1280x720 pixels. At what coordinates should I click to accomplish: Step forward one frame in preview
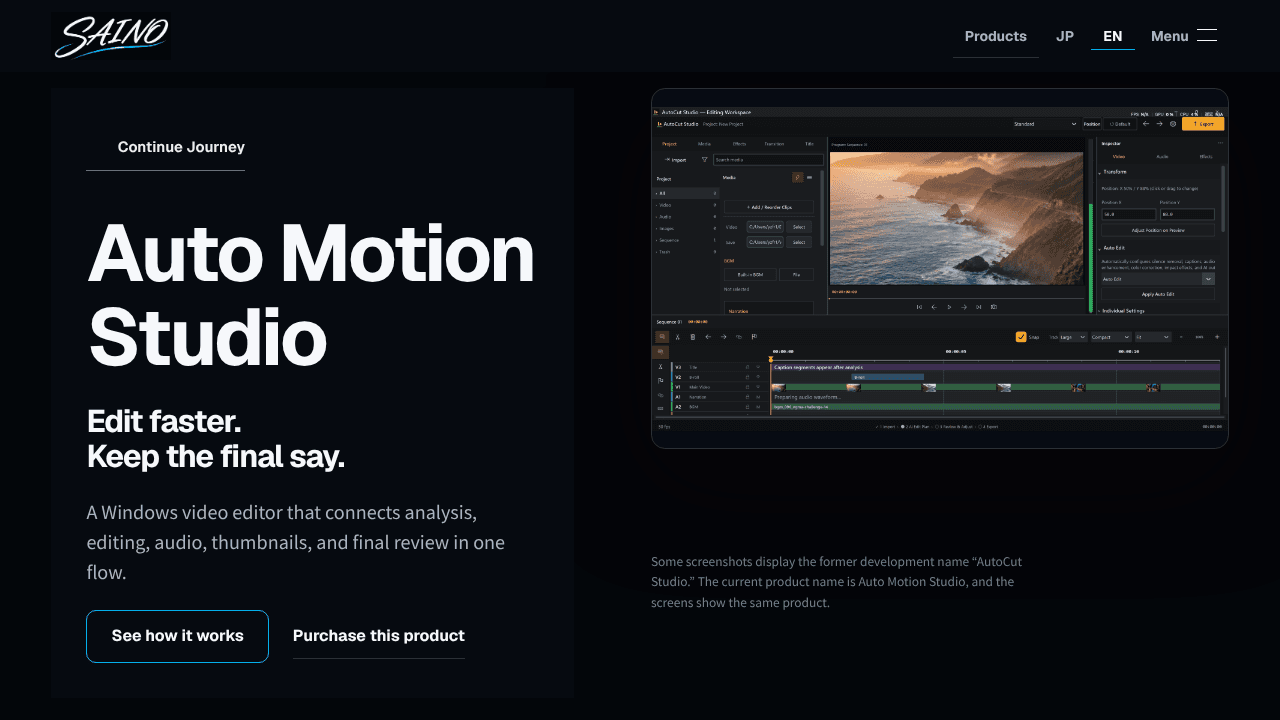[964, 307]
